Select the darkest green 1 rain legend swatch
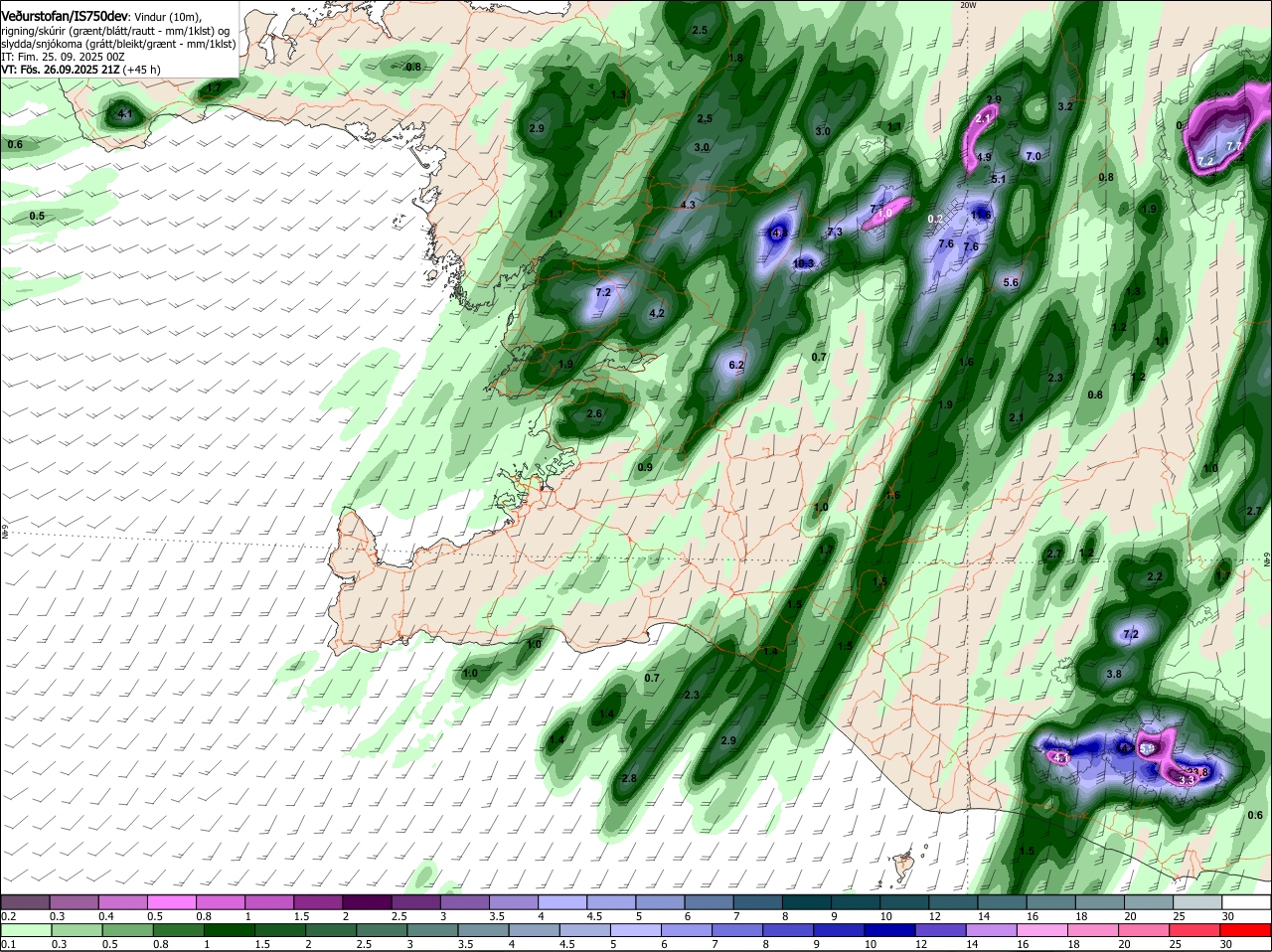1272x952 pixels. pos(228,930)
